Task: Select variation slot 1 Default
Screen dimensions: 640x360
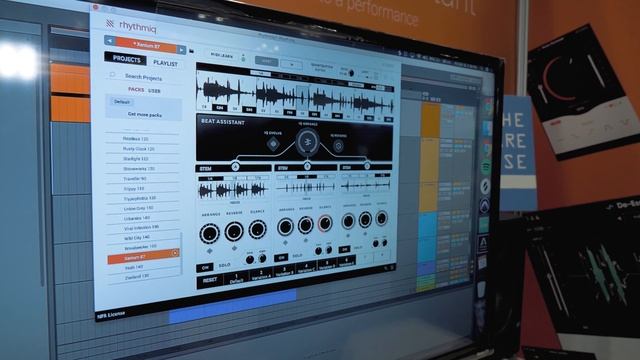Action: click(236, 278)
